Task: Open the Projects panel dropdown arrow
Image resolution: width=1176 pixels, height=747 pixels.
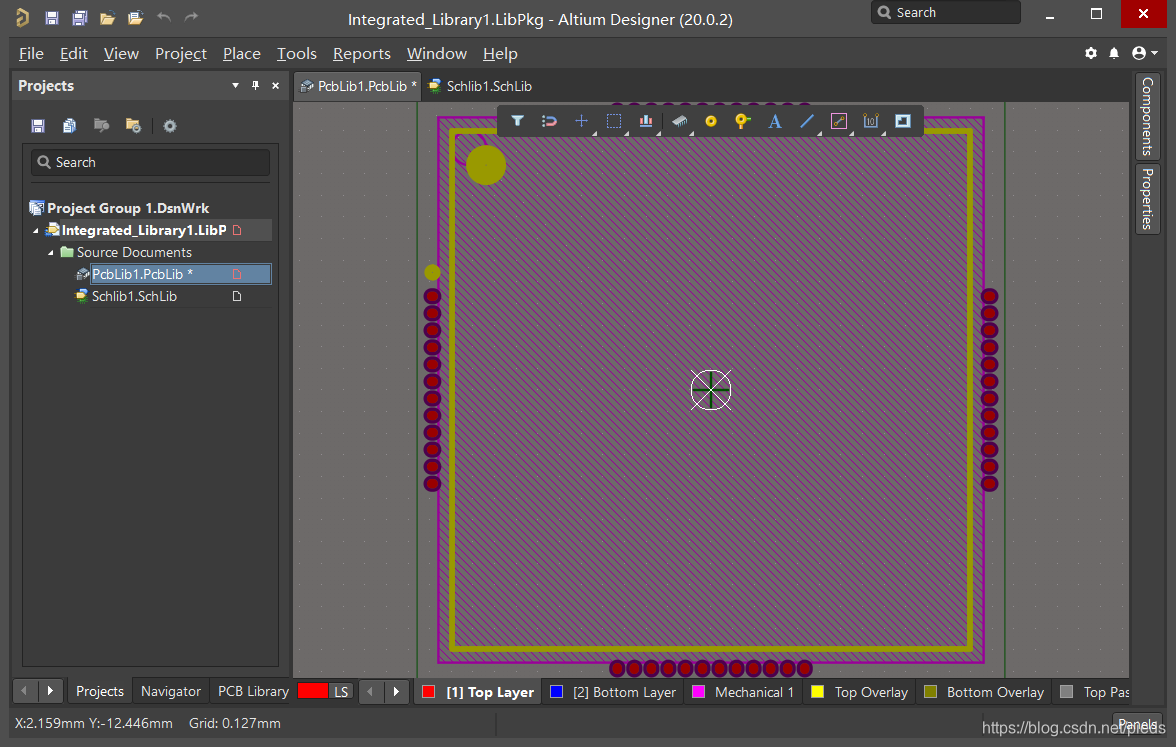Action: pos(235,86)
